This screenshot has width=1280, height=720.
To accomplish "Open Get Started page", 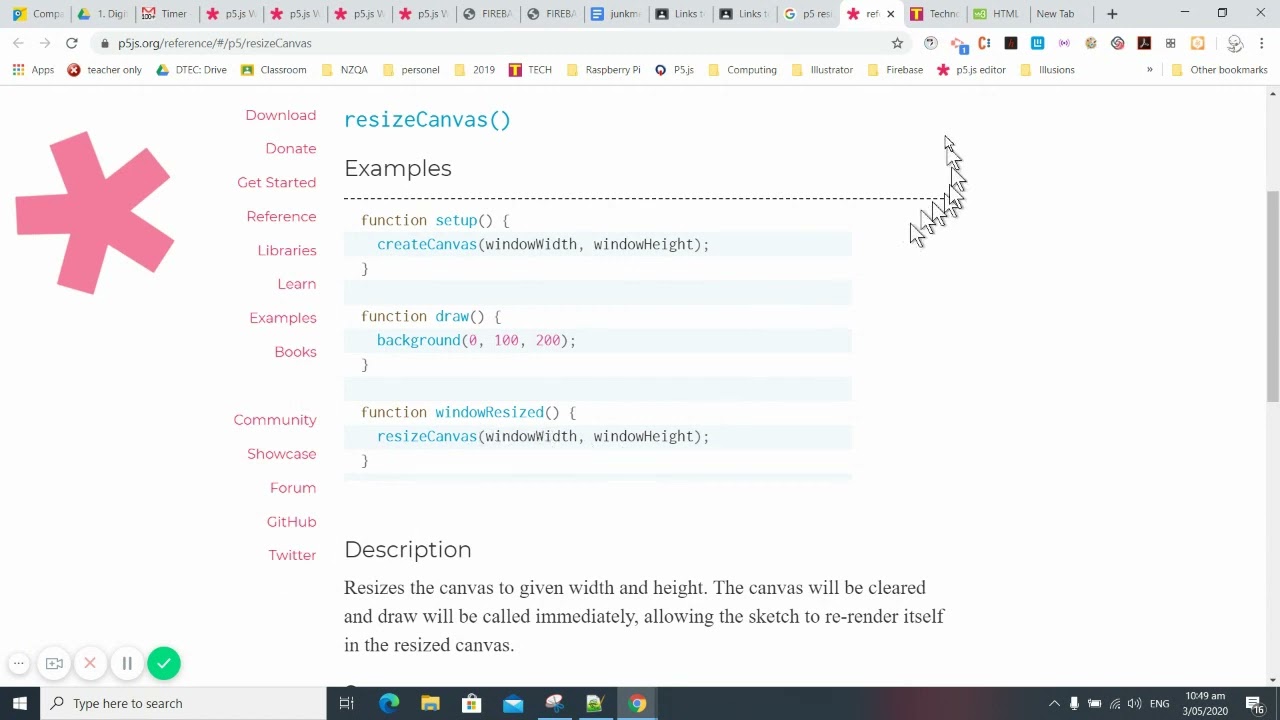I will click(277, 182).
